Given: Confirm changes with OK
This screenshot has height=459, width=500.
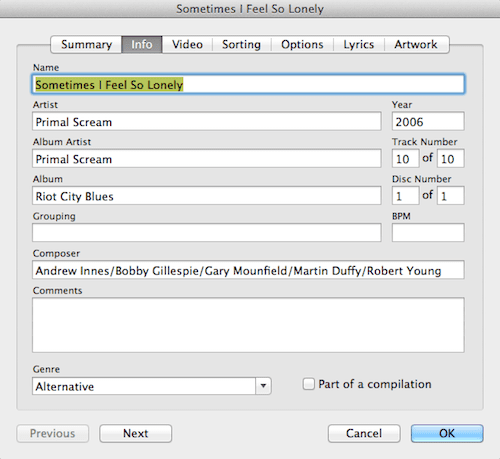Looking at the screenshot, I should (447, 433).
